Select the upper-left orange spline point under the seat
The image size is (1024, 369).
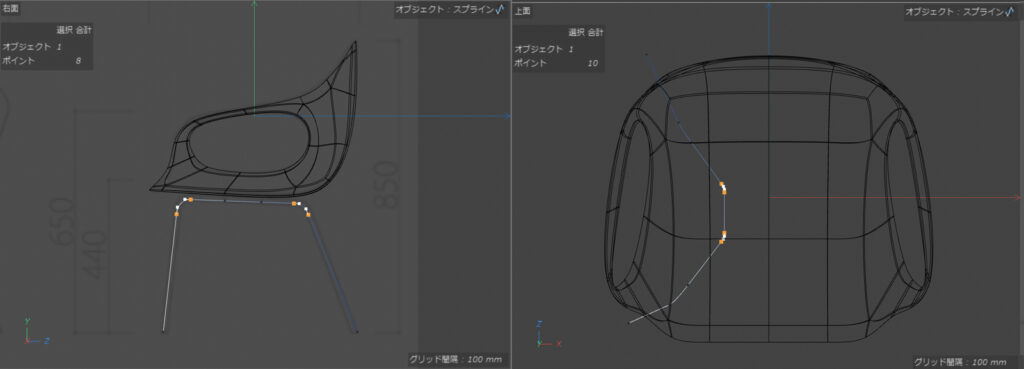pyautogui.click(x=190, y=199)
